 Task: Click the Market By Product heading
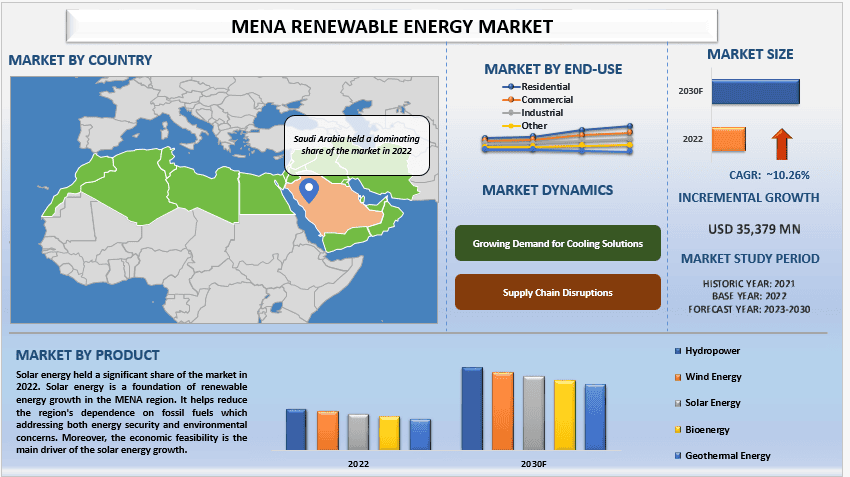(87, 355)
